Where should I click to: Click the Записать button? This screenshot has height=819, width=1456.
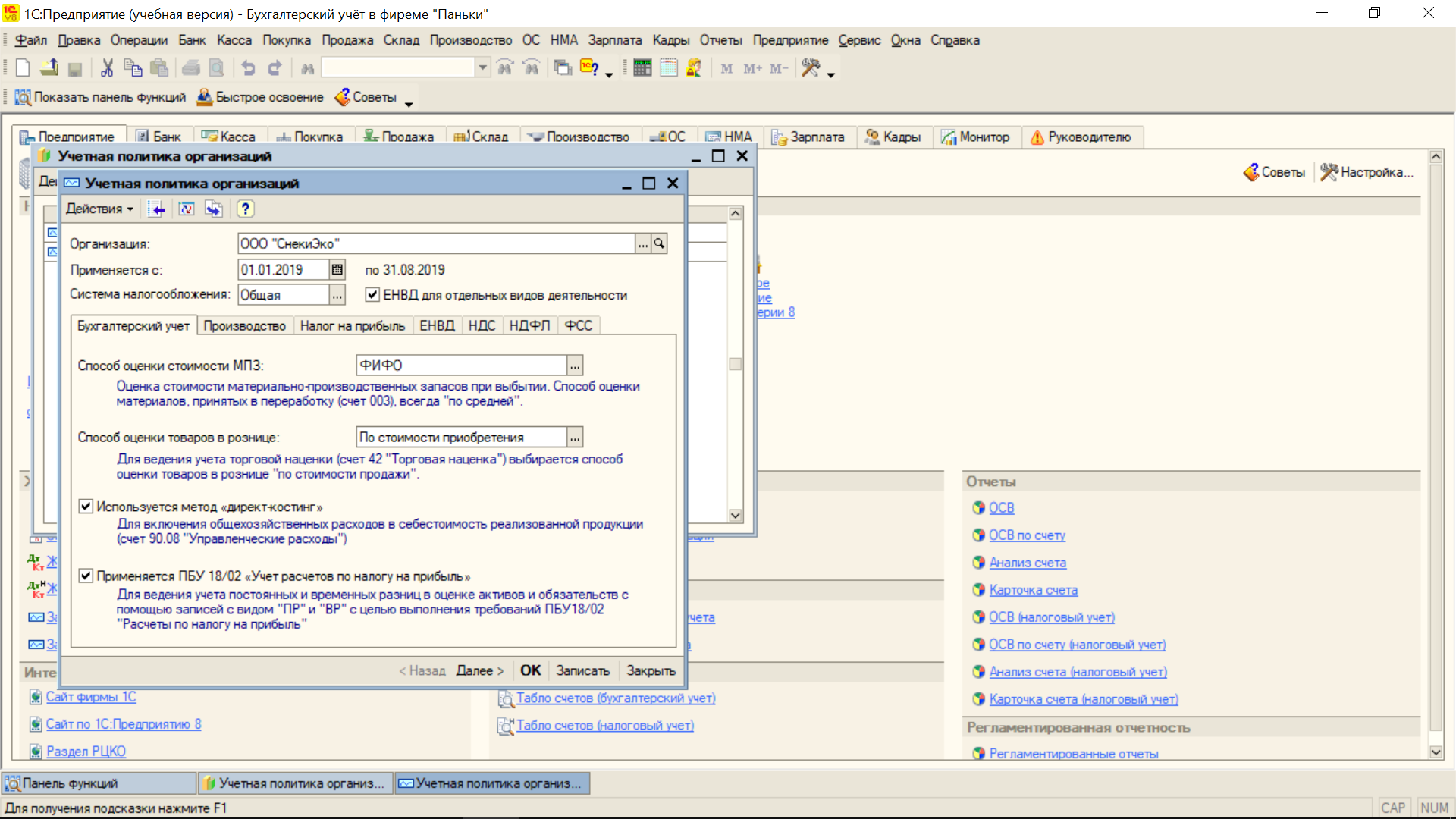pyautogui.click(x=582, y=671)
